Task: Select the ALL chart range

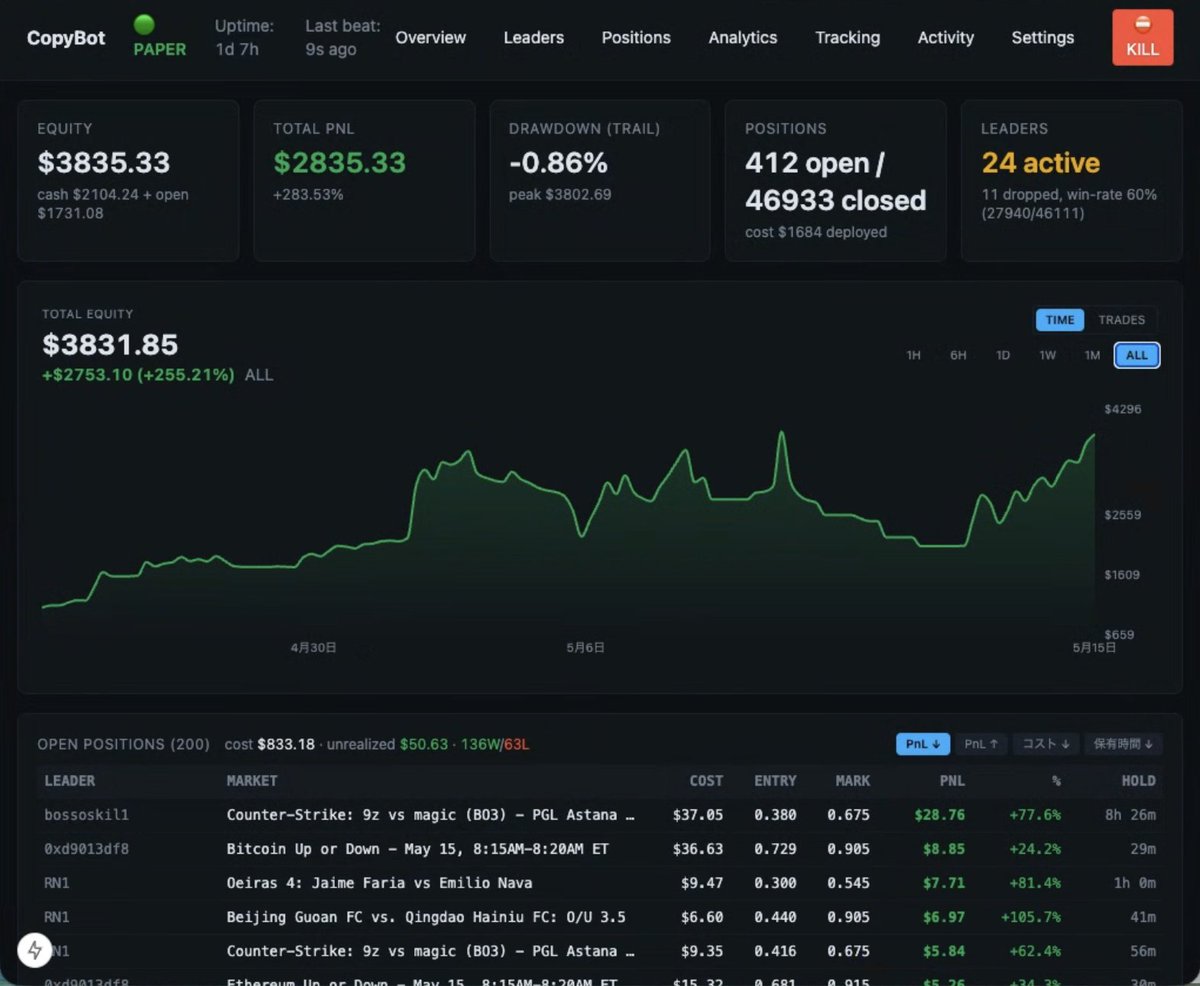Action: tap(1137, 355)
